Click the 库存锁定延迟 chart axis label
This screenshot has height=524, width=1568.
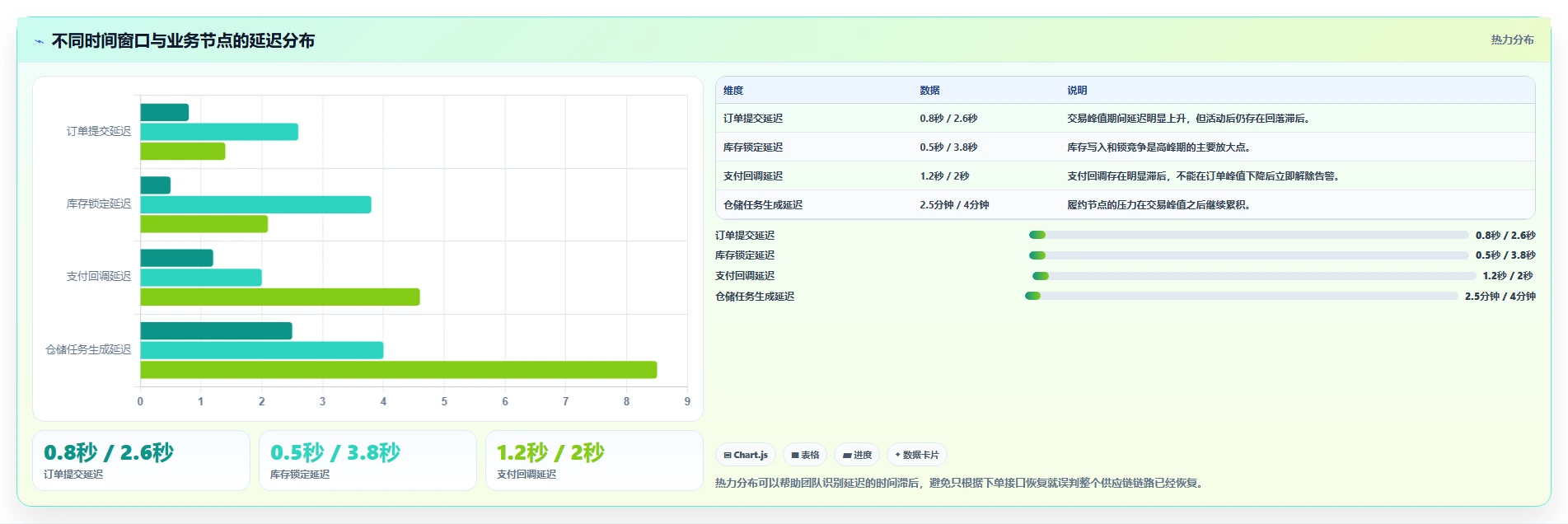(x=99, y=204)
